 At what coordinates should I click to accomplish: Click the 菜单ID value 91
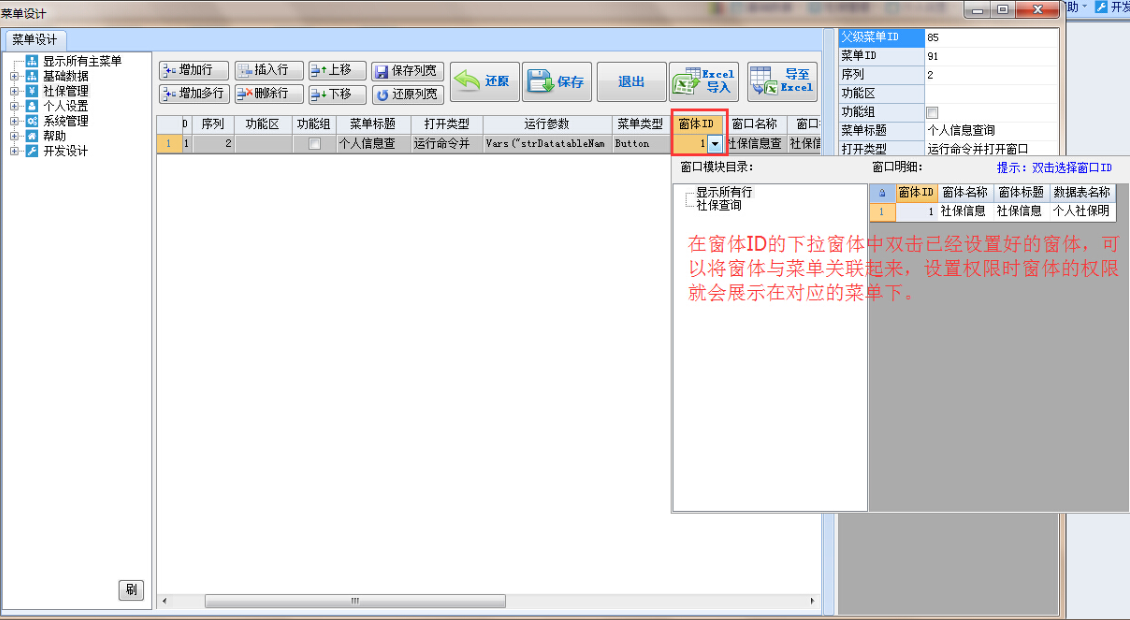click(991, 56)
